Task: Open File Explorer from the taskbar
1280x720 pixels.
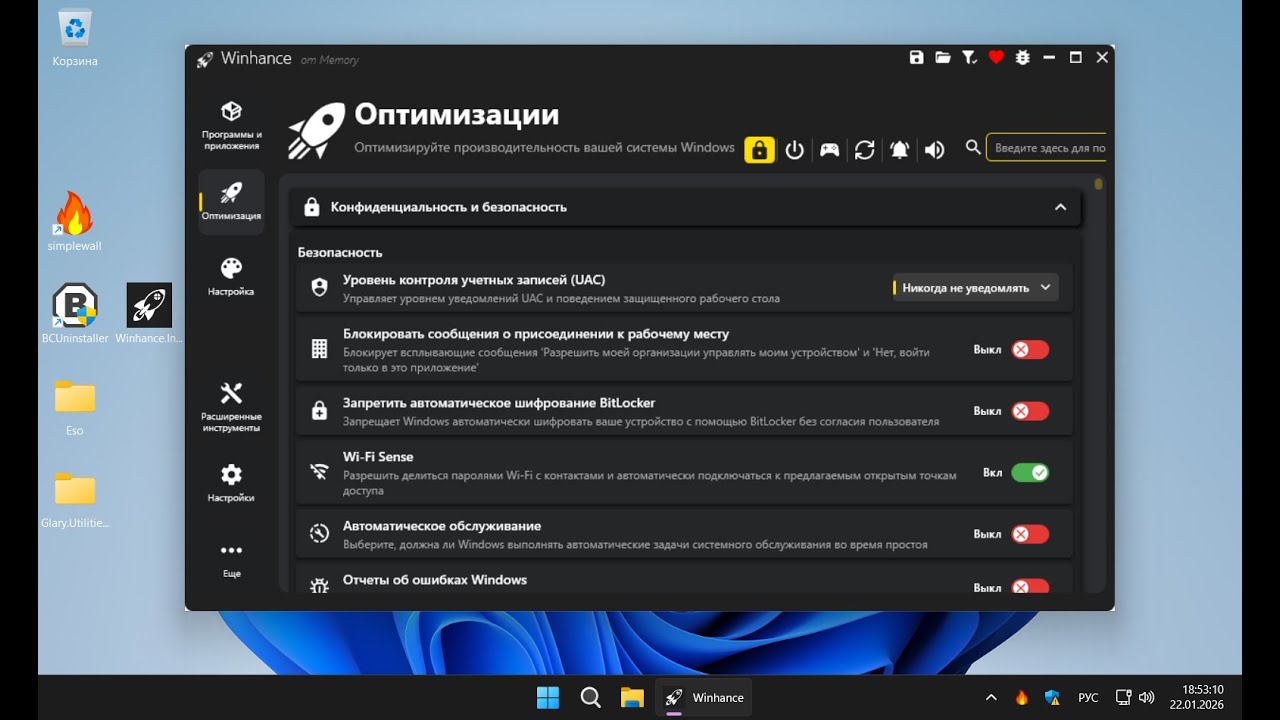Action: pyautogui.click(x=632, y=698)
